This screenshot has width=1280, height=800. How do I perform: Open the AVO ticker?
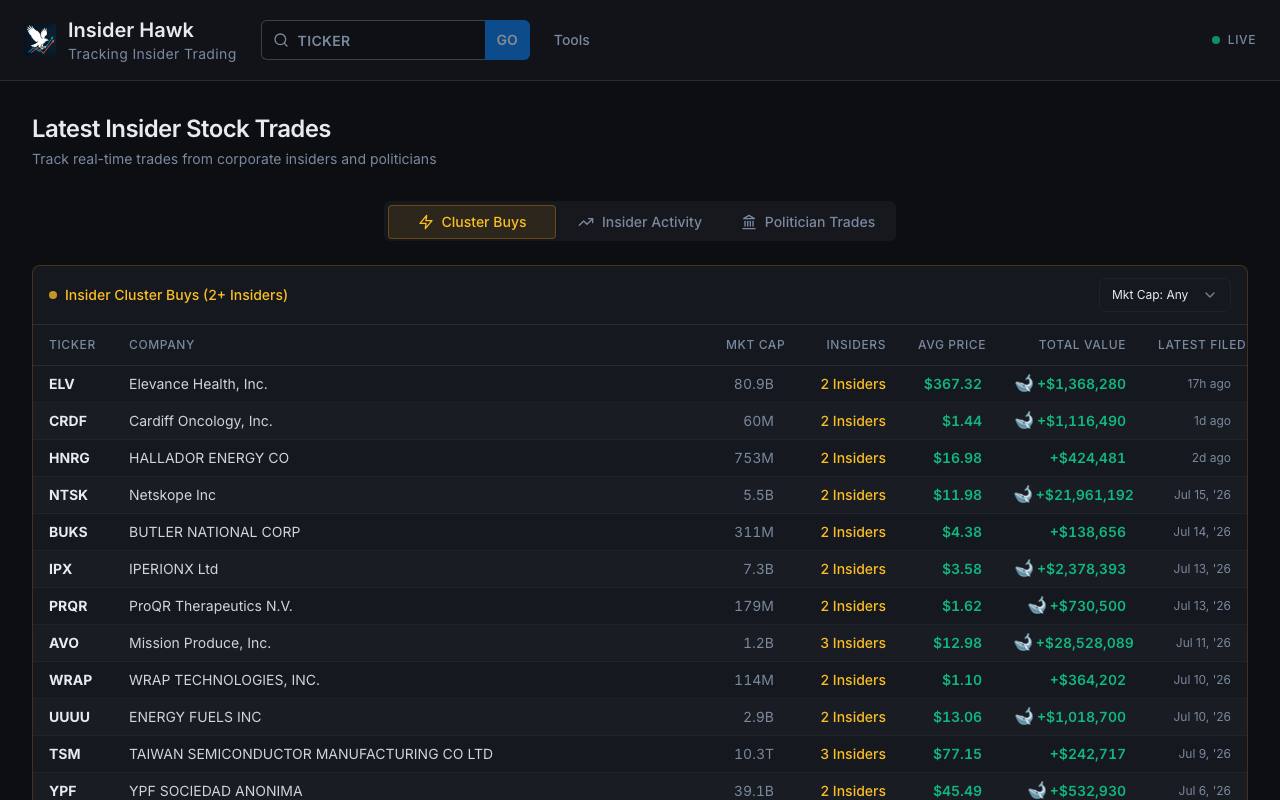click(x=64, y=643)
